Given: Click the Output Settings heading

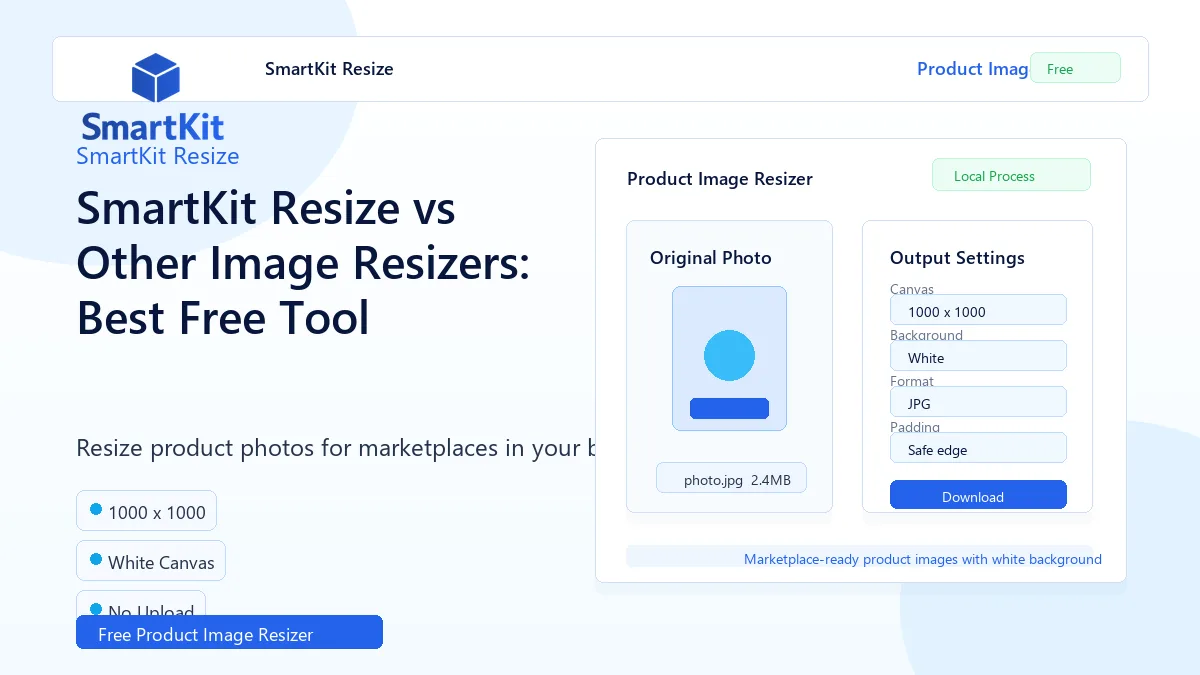Looking at the screenshot, I should point(957,258).
